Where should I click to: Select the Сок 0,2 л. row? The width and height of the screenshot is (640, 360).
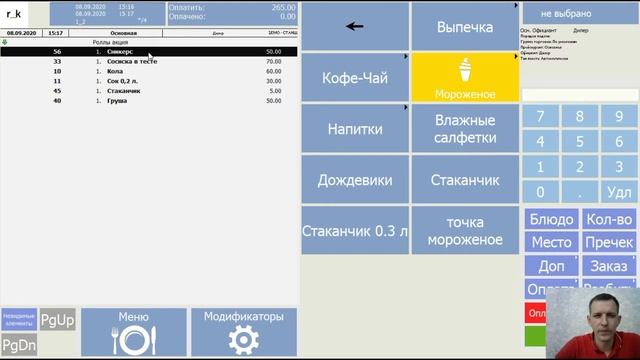point(149,81)
